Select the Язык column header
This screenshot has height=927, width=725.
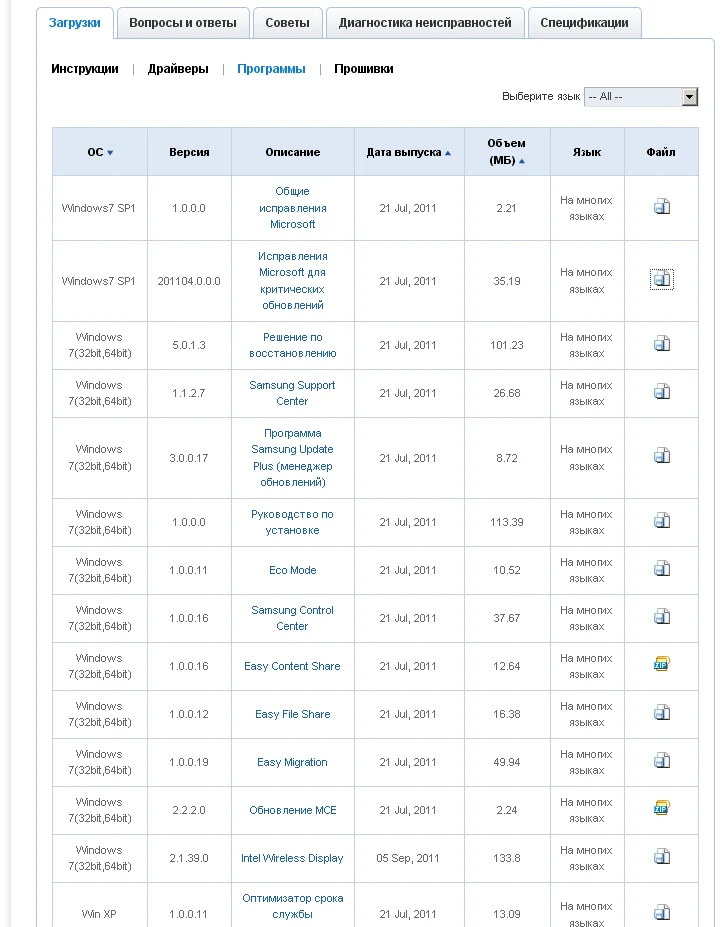point(587,152)
